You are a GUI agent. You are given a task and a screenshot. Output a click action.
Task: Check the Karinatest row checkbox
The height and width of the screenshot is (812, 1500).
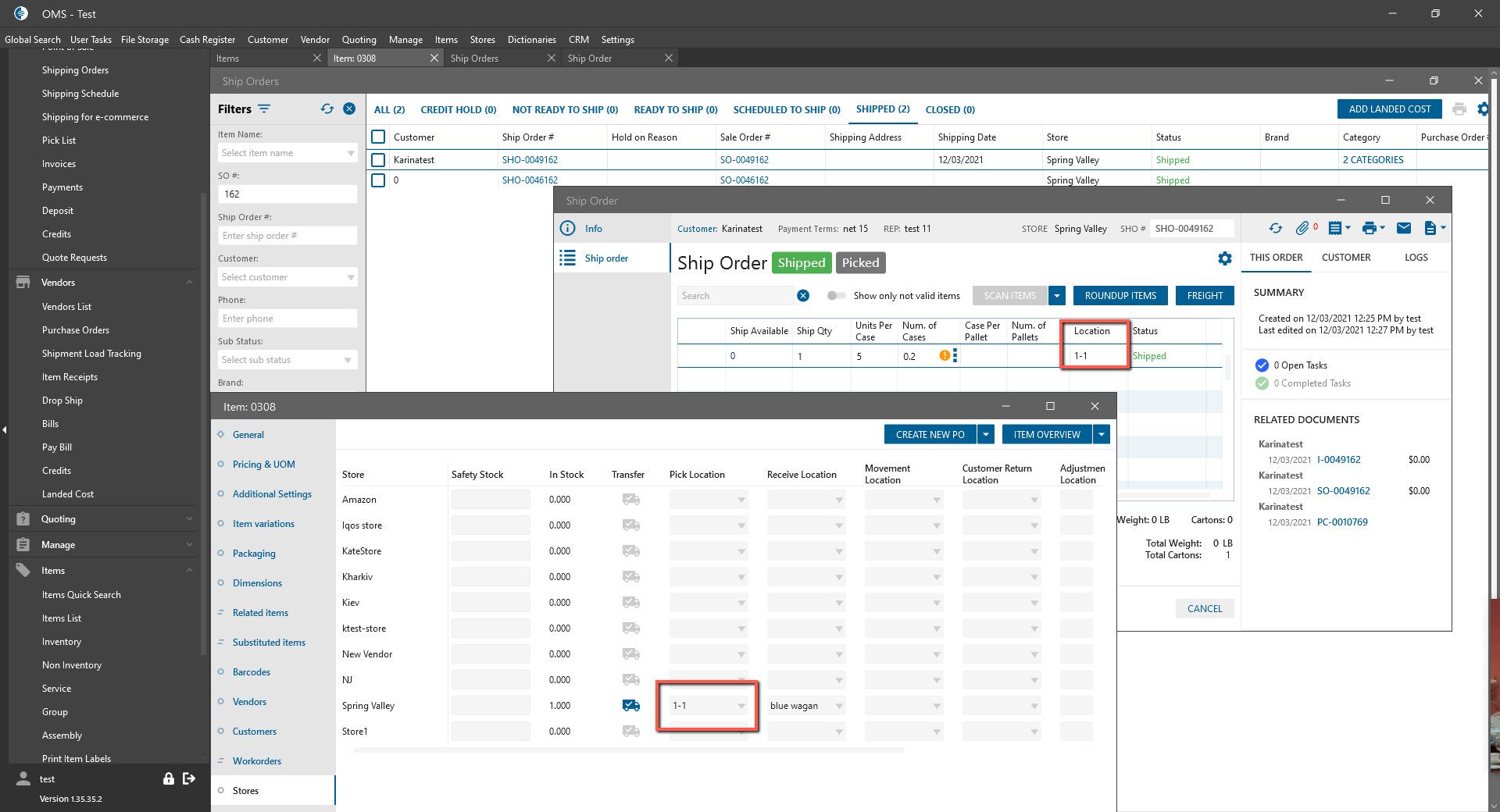coord(378,160)
